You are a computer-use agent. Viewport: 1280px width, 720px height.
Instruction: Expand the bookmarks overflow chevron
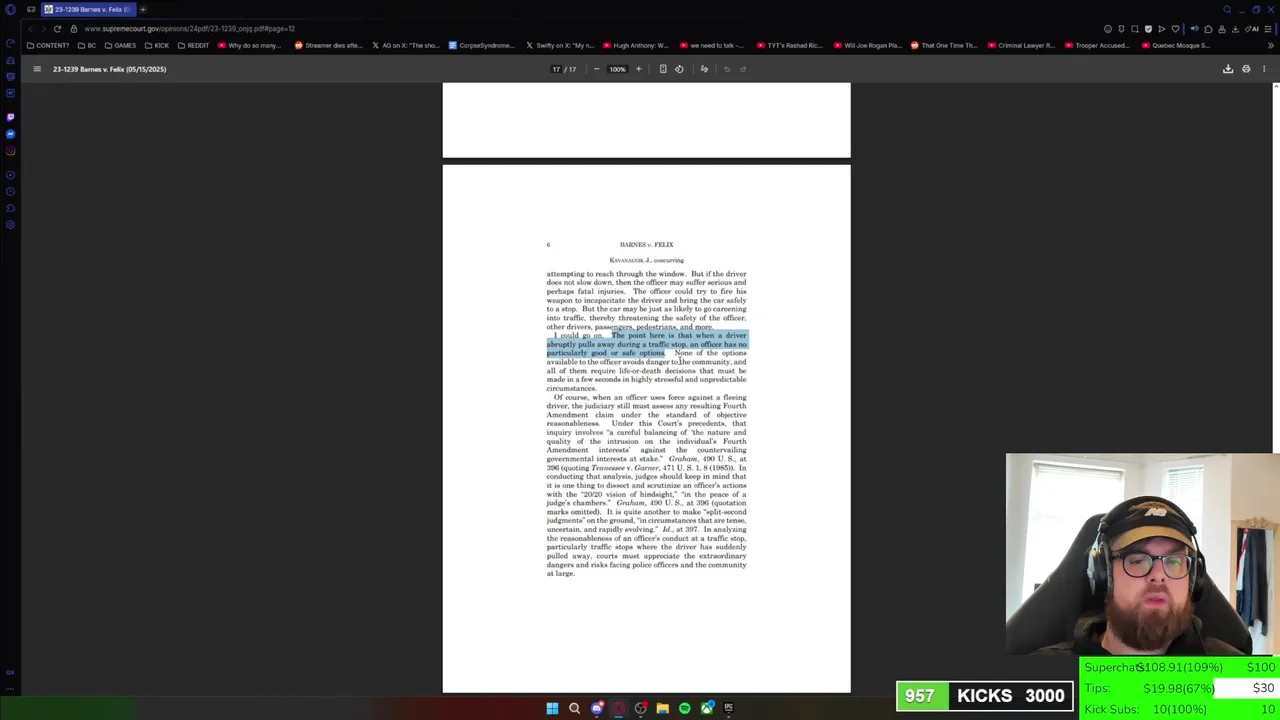(1270, 45)
